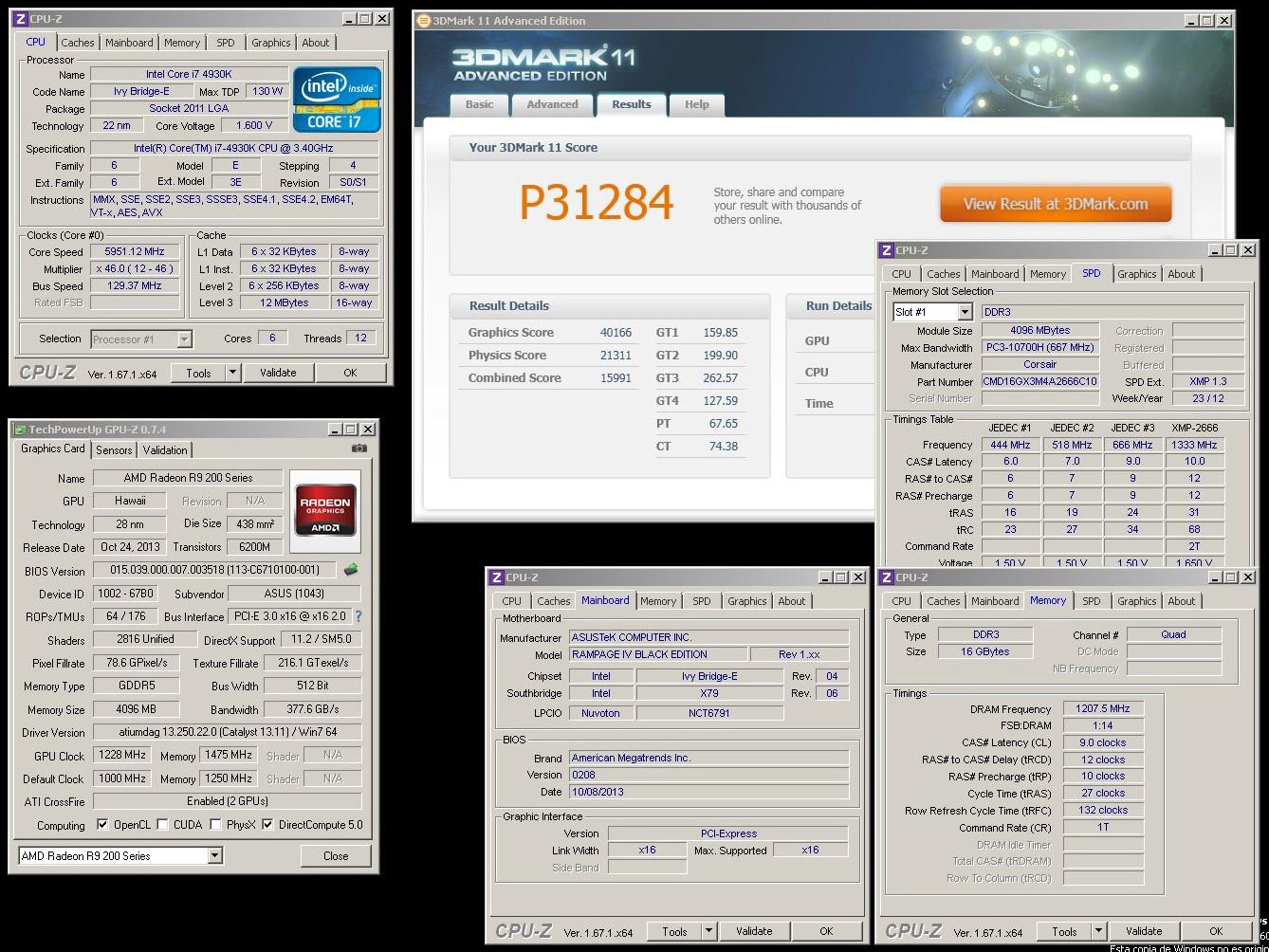Click OK in CPU-Z Mainboard window

pyautogui.click(x=826, y=931)
